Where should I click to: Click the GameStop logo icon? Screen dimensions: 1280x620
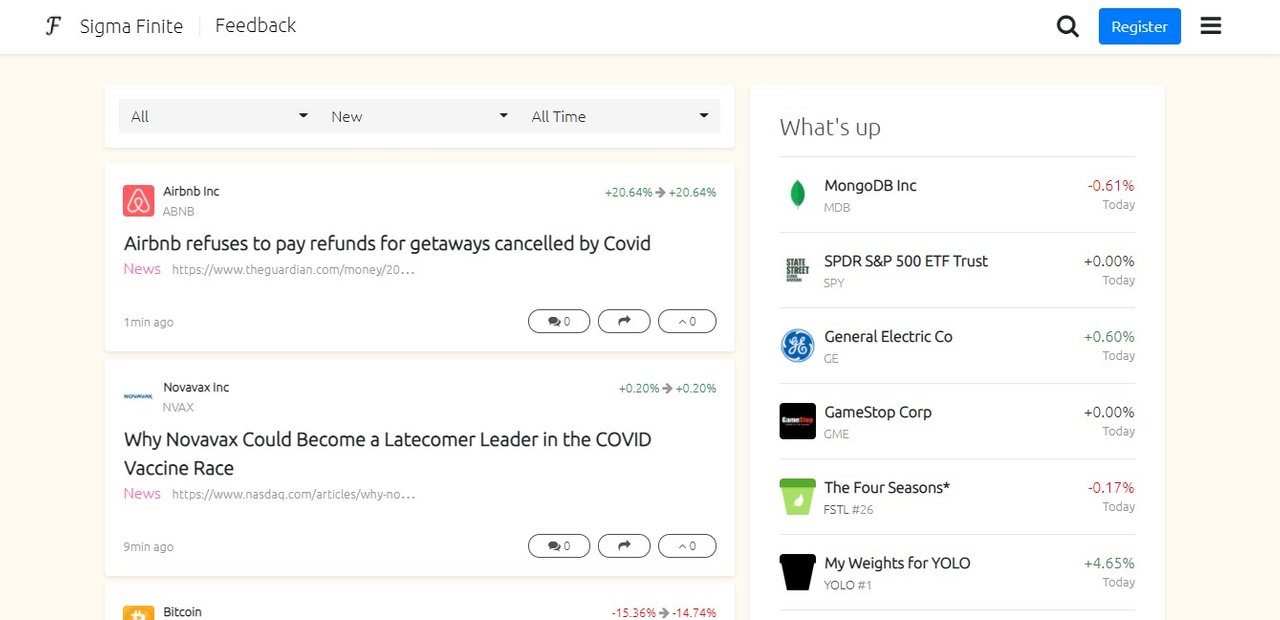[797, 421]
